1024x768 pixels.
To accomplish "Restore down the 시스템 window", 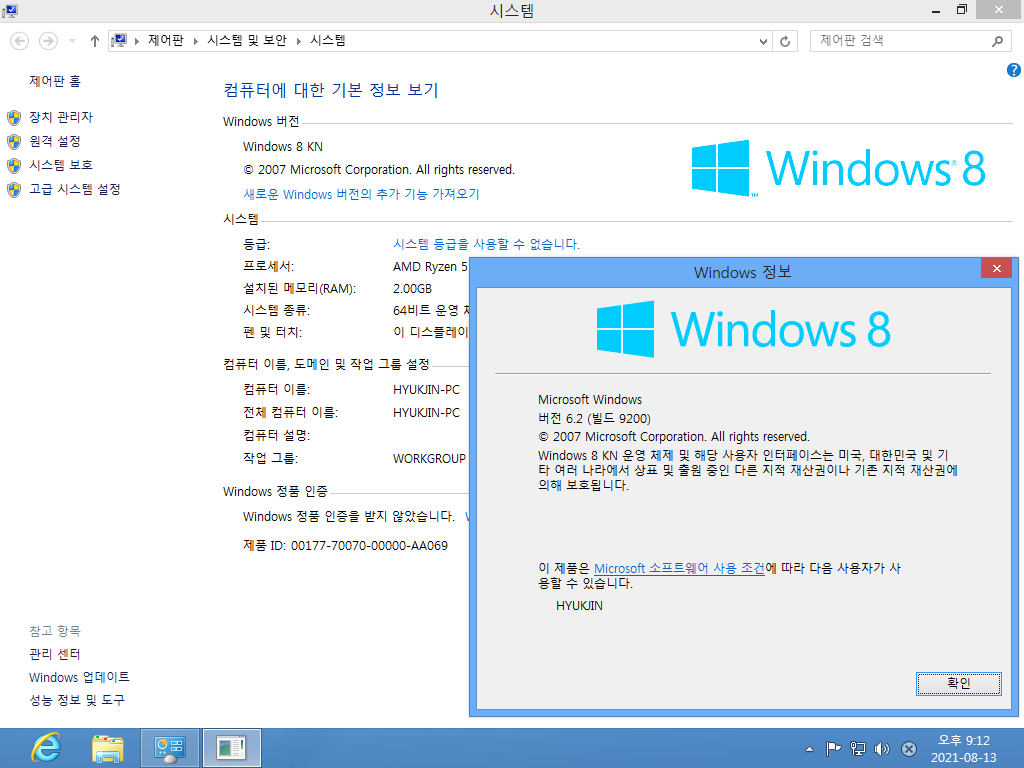I will pos(961,10).
